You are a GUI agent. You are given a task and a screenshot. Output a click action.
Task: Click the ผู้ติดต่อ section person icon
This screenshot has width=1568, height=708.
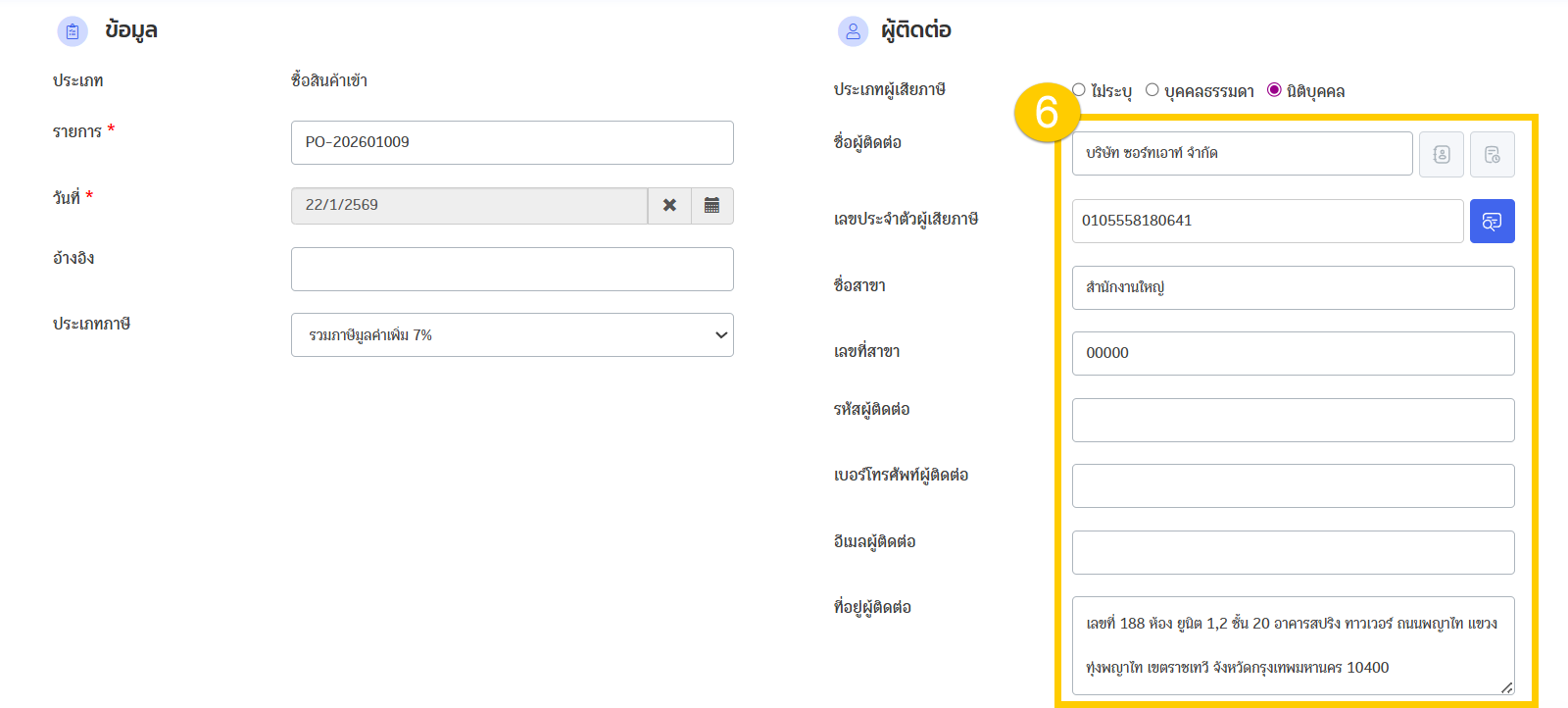point(853,31)
